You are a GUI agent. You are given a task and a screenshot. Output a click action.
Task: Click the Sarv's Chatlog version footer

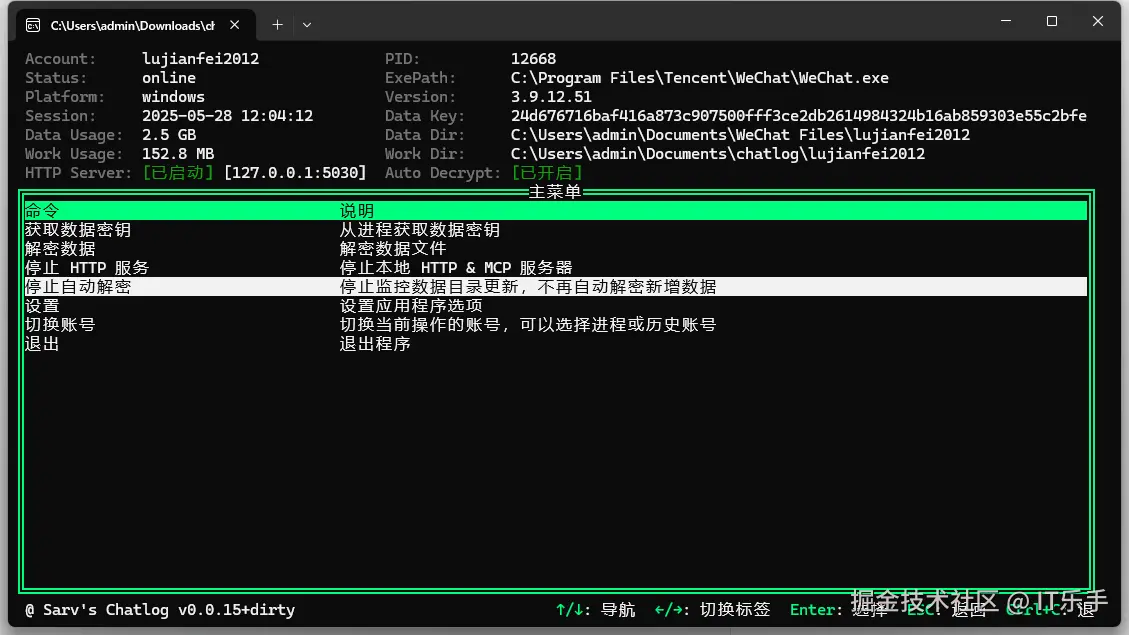tap(160, 610)
